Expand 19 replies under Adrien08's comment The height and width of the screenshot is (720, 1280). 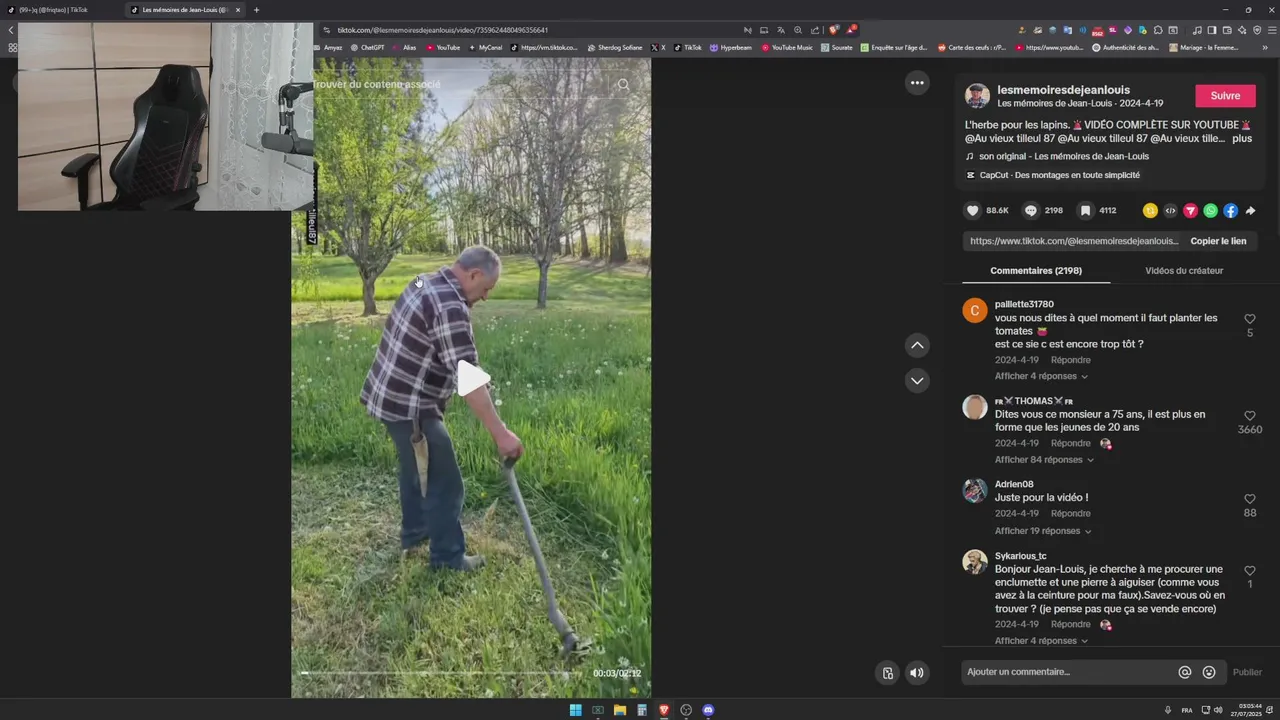(x=1043, y=531)
